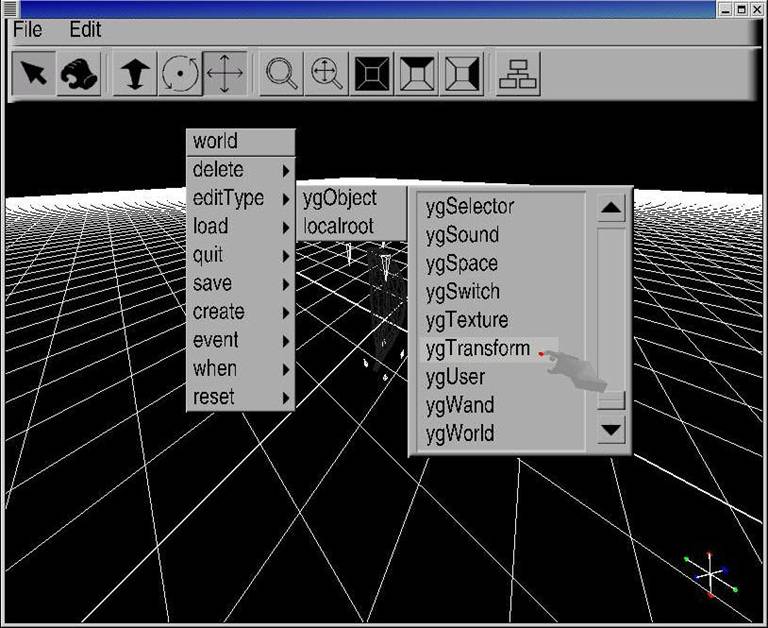Expand the when submenu
The height and width of the screenshot is (628, 768).
point(241,369)
